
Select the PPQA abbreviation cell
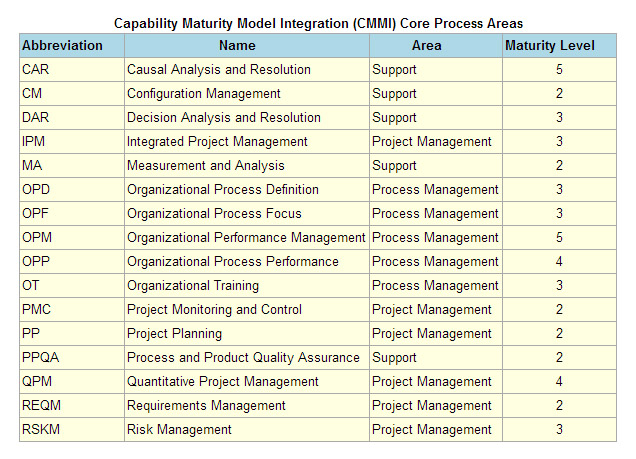coord(72,357)
